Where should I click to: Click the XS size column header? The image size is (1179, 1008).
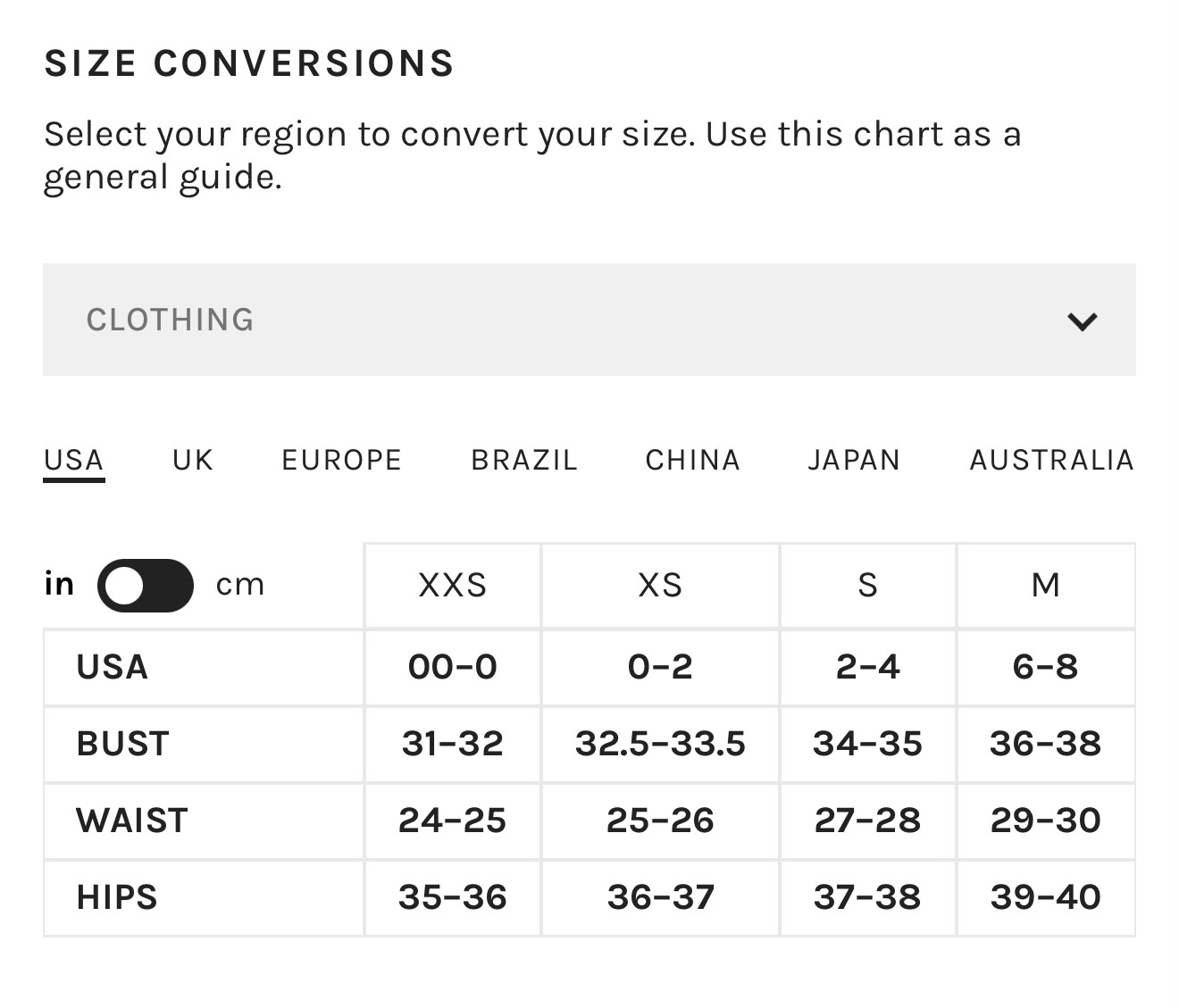pos(660,585)
